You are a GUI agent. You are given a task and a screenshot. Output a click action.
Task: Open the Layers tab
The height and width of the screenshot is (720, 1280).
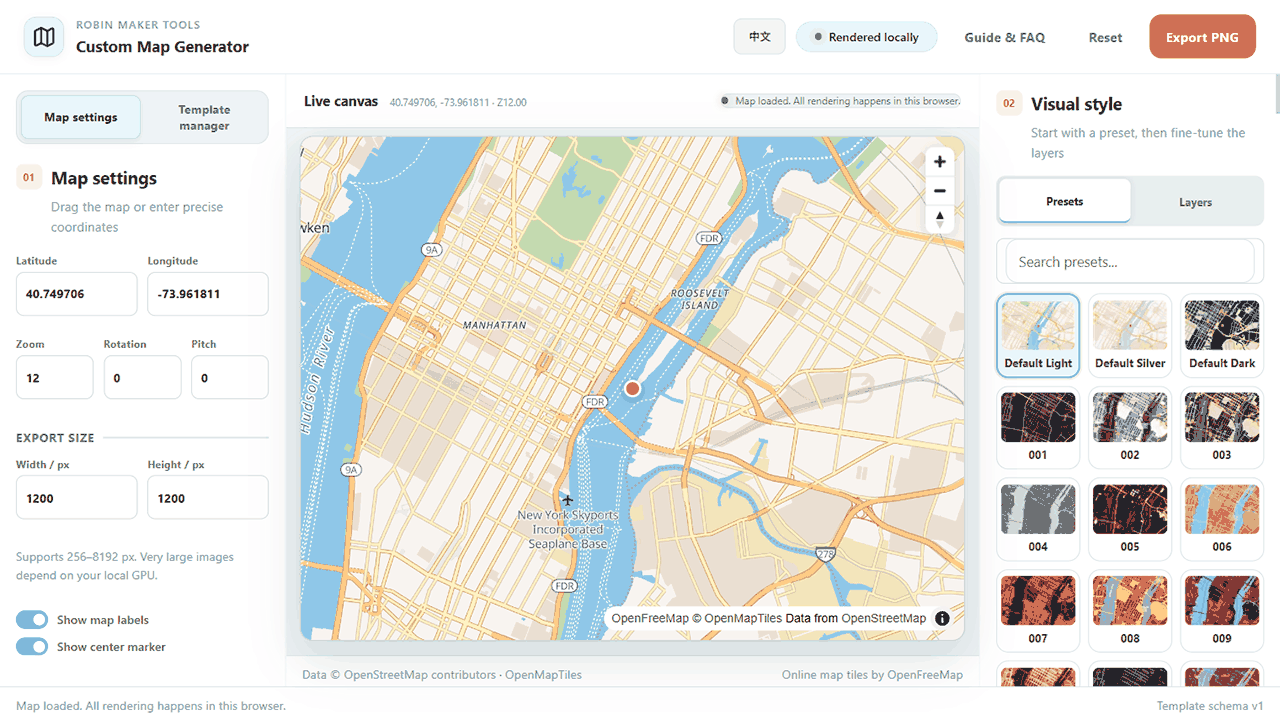[x=1195, y=201]
